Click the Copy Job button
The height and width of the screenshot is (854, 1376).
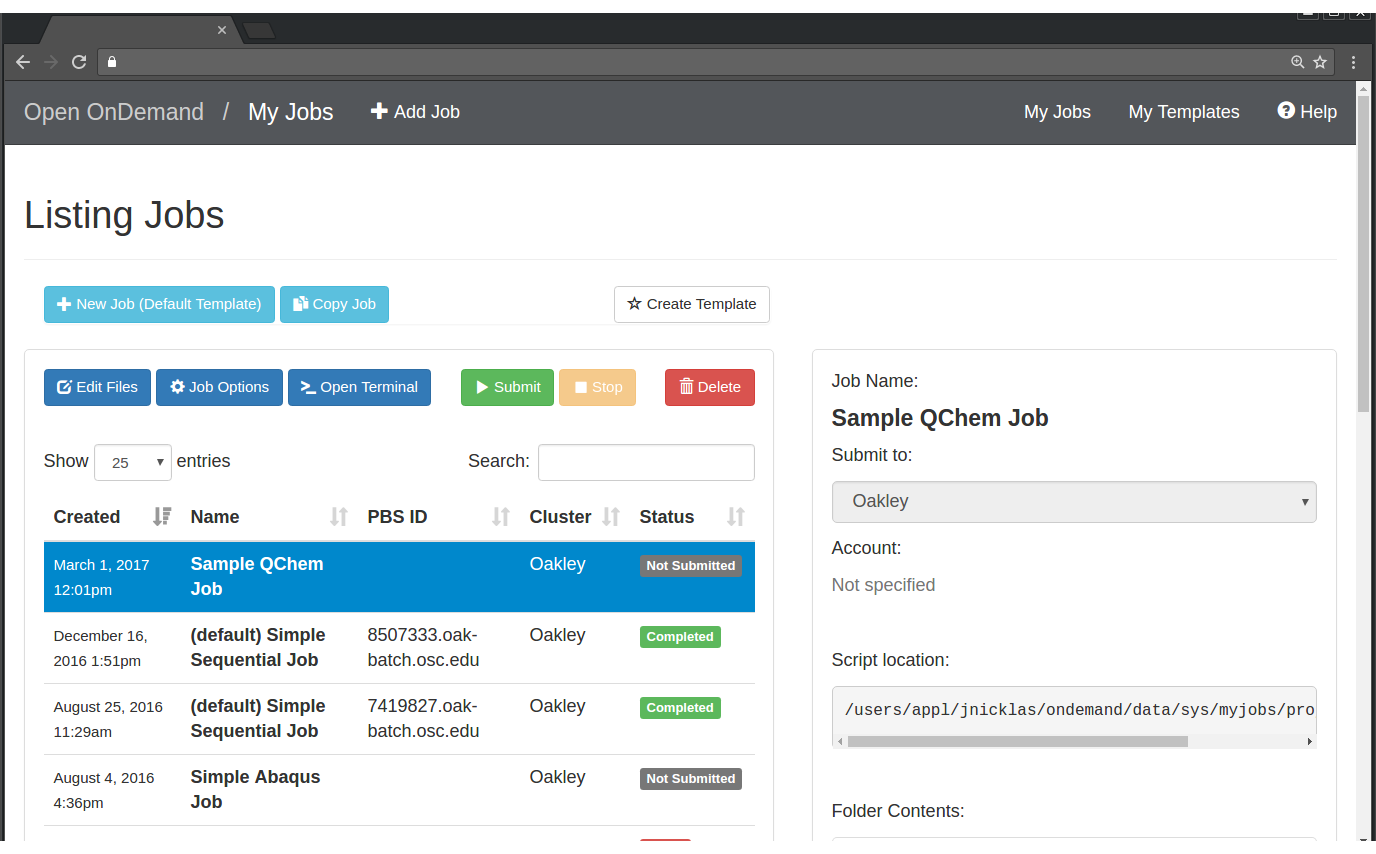tap(334, 304)
